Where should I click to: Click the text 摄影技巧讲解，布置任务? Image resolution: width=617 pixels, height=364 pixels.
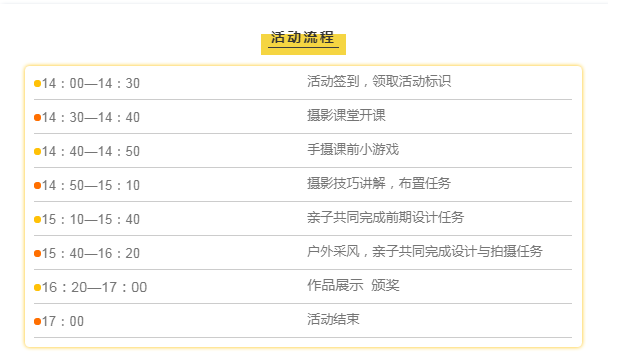tap(379, 183)
